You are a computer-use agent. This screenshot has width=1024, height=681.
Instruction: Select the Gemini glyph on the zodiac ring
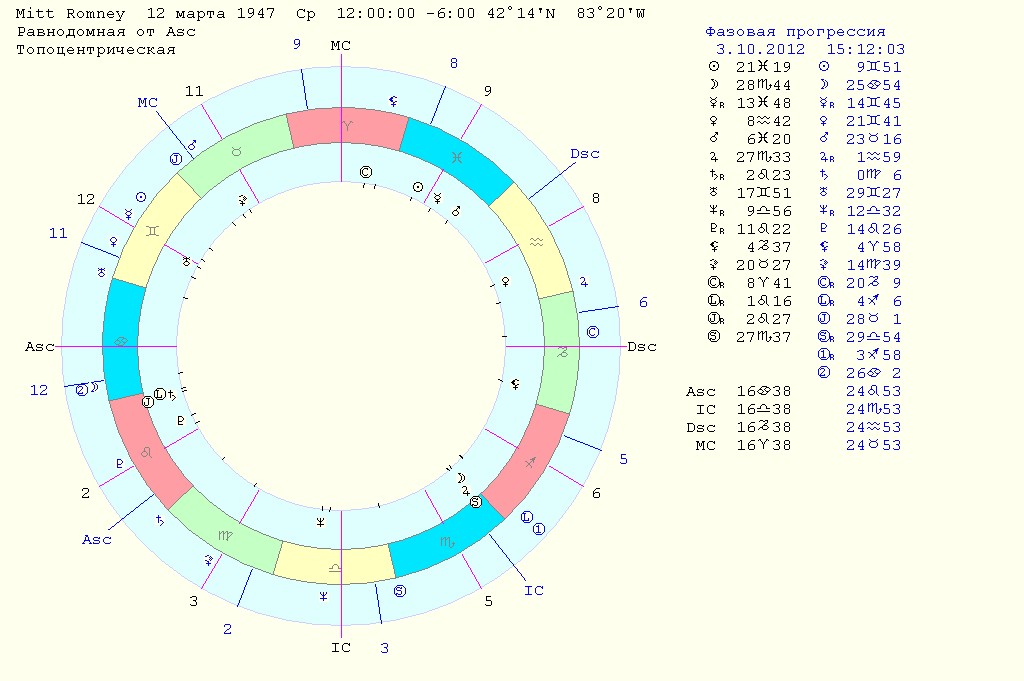(152, 230)
